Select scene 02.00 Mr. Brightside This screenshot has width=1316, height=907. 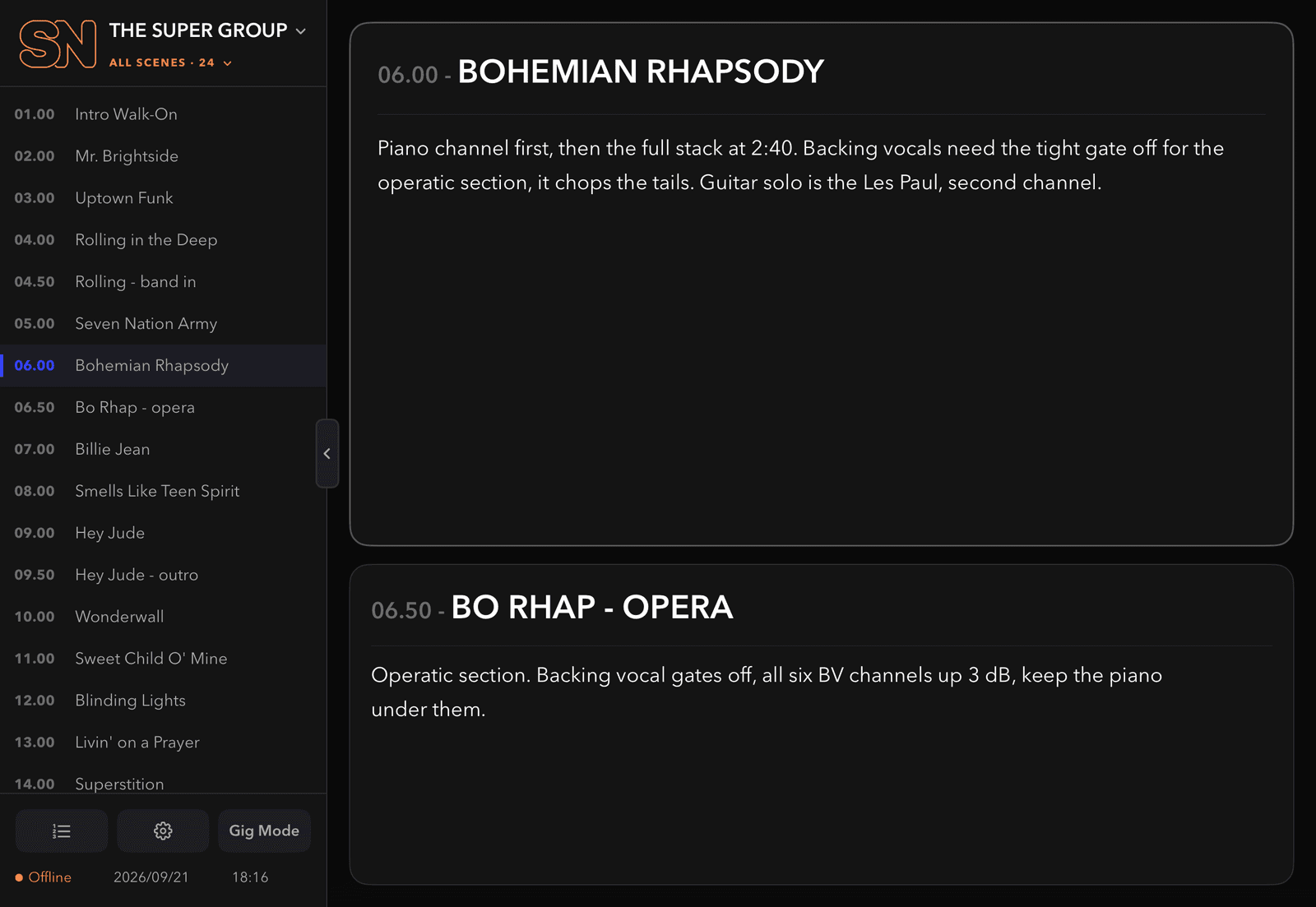point(163,156)
